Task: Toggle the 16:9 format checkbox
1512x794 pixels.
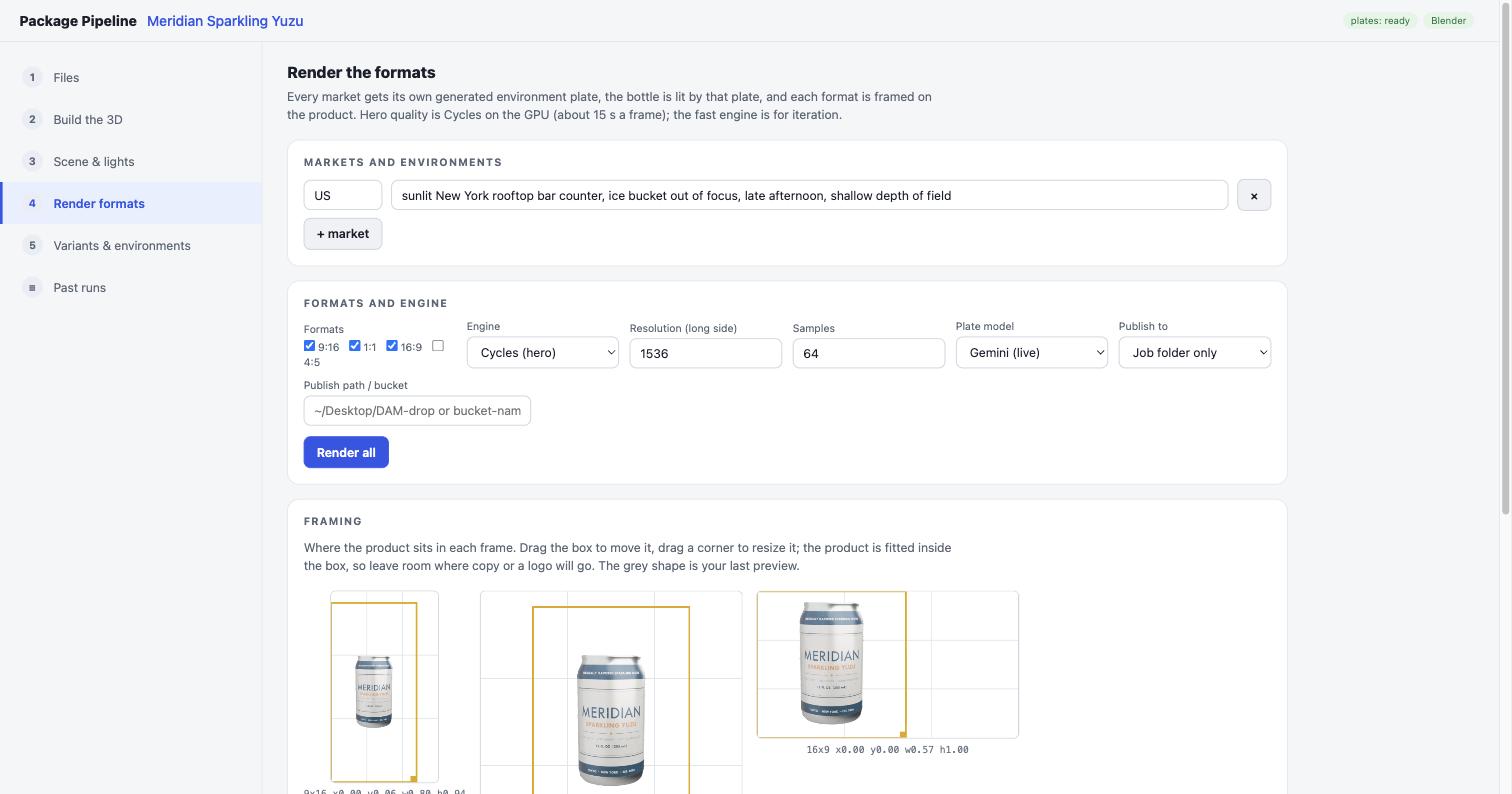Action: [392, 346]
